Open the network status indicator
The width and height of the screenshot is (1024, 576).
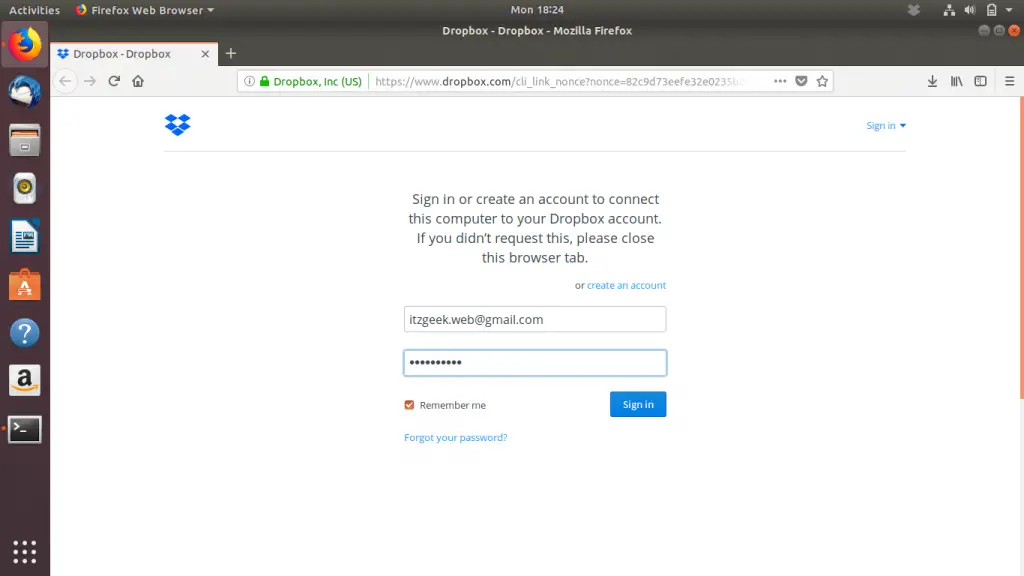coord(949,10)
